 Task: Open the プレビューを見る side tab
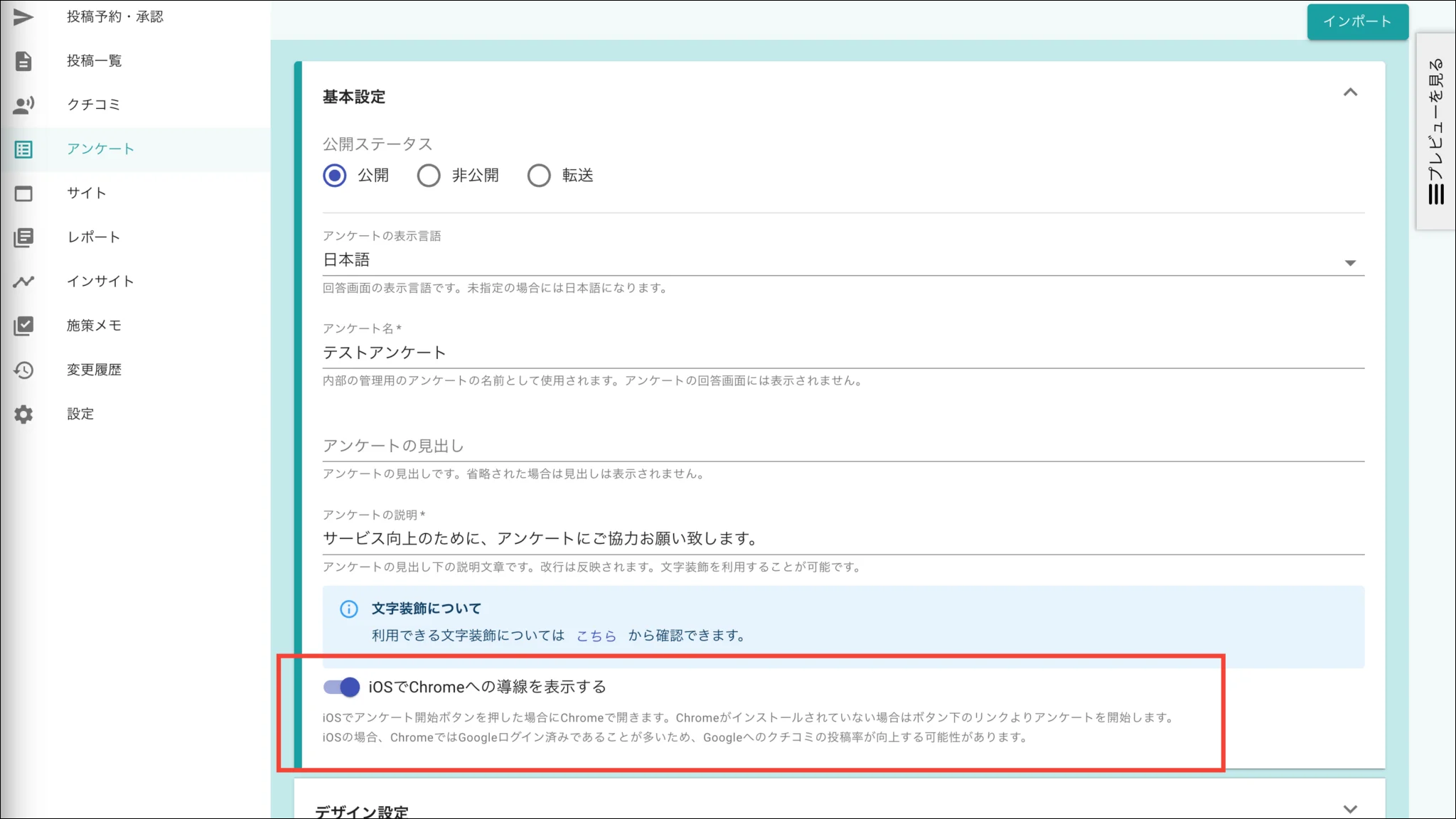(x=1436, y=132)
